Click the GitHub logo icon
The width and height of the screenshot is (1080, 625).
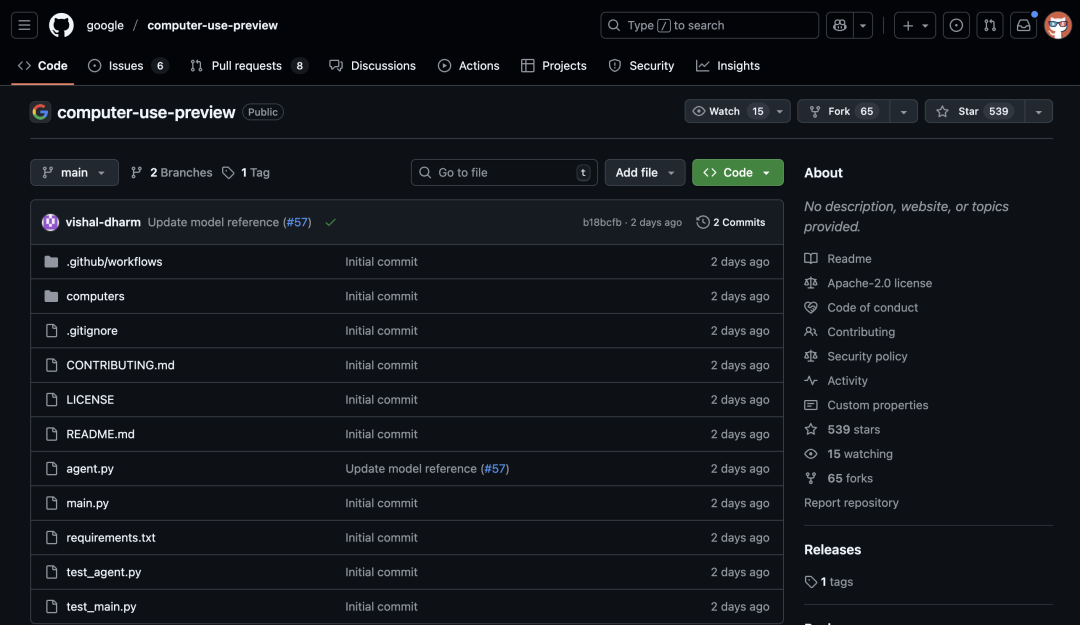click(61, 25)
